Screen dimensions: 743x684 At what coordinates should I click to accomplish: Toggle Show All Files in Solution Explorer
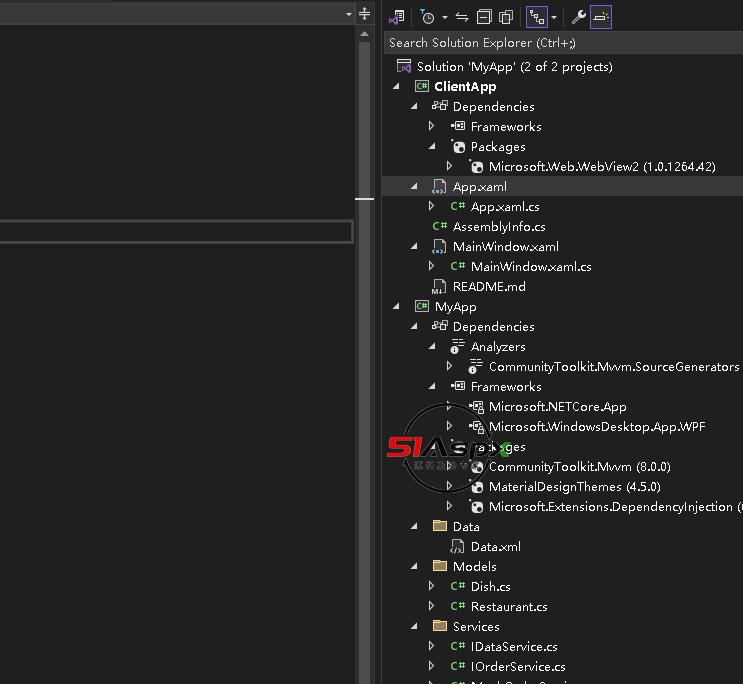(x=506, y=18)
